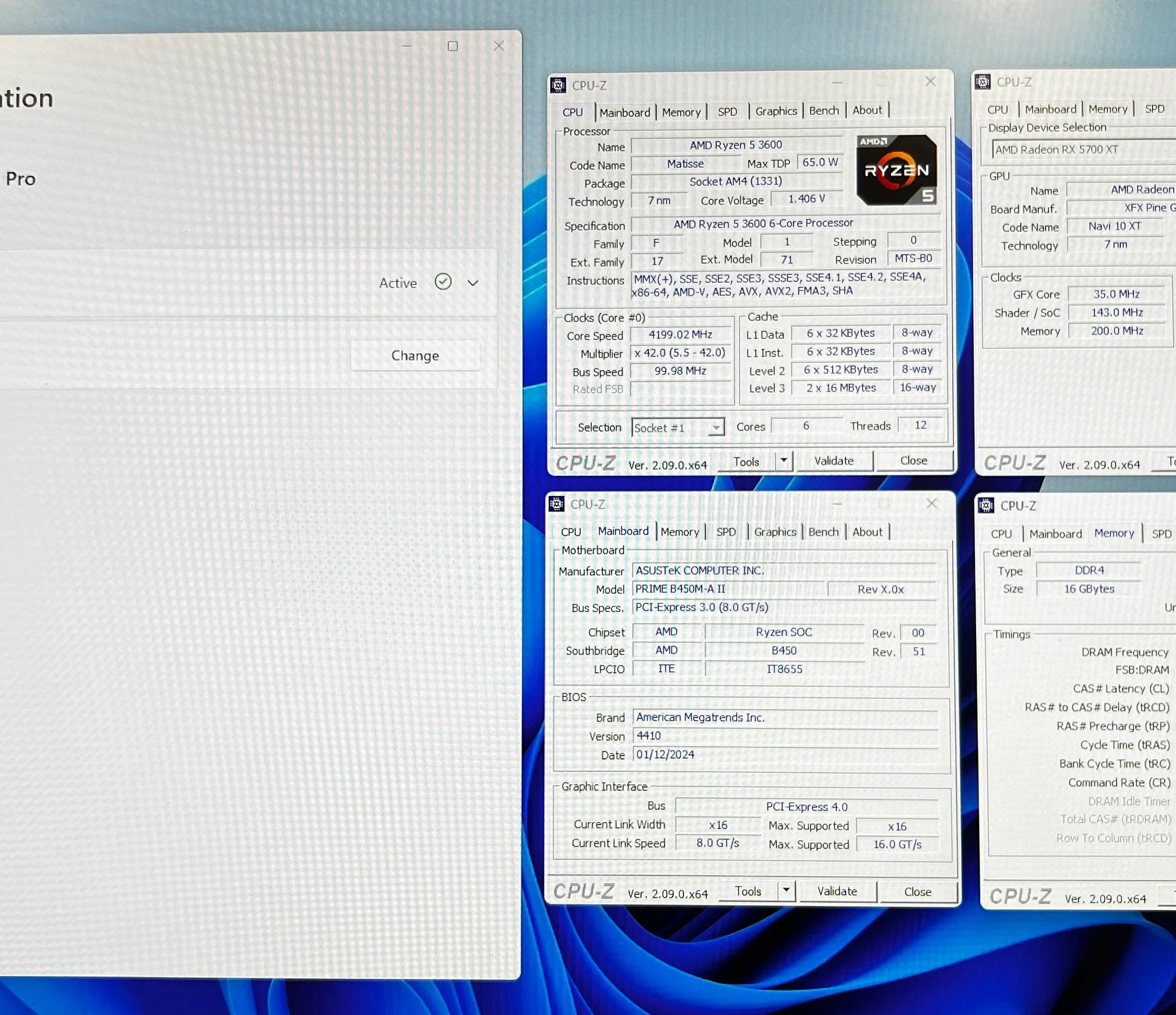Click the Close button in the CPU window
This screenshot has height=1015, width=1176.
(914, 460)
